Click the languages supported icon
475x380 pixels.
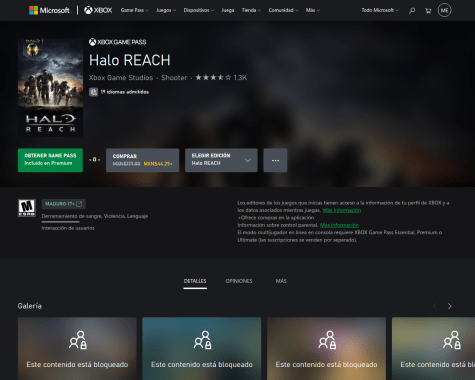coord(93,92)
